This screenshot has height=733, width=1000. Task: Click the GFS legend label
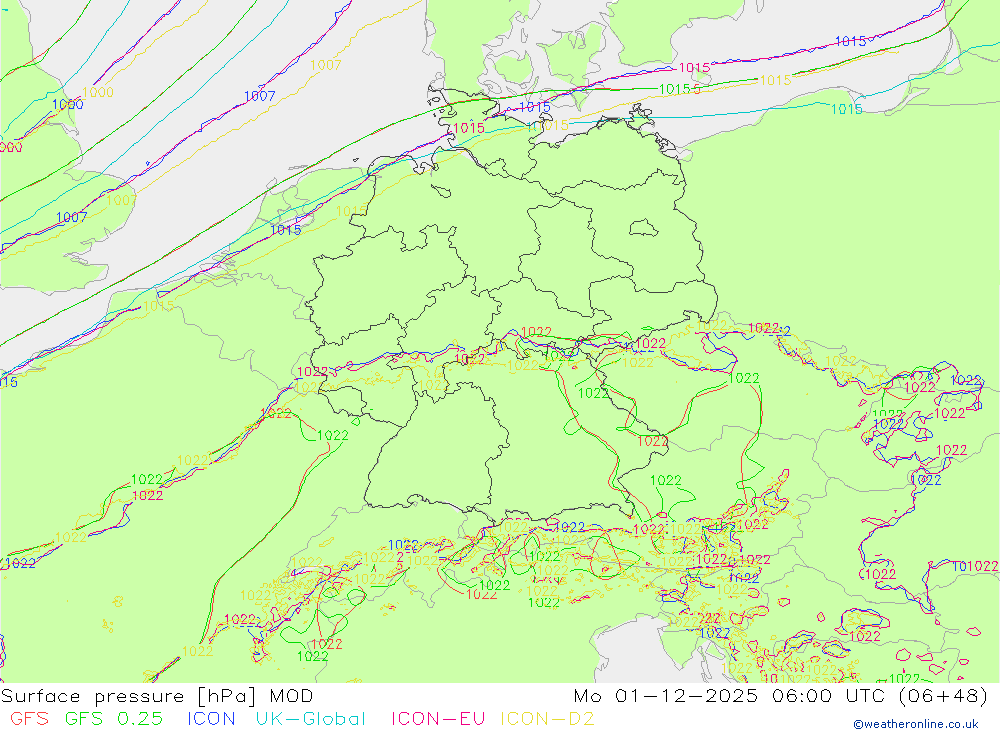tap(29, 718)
